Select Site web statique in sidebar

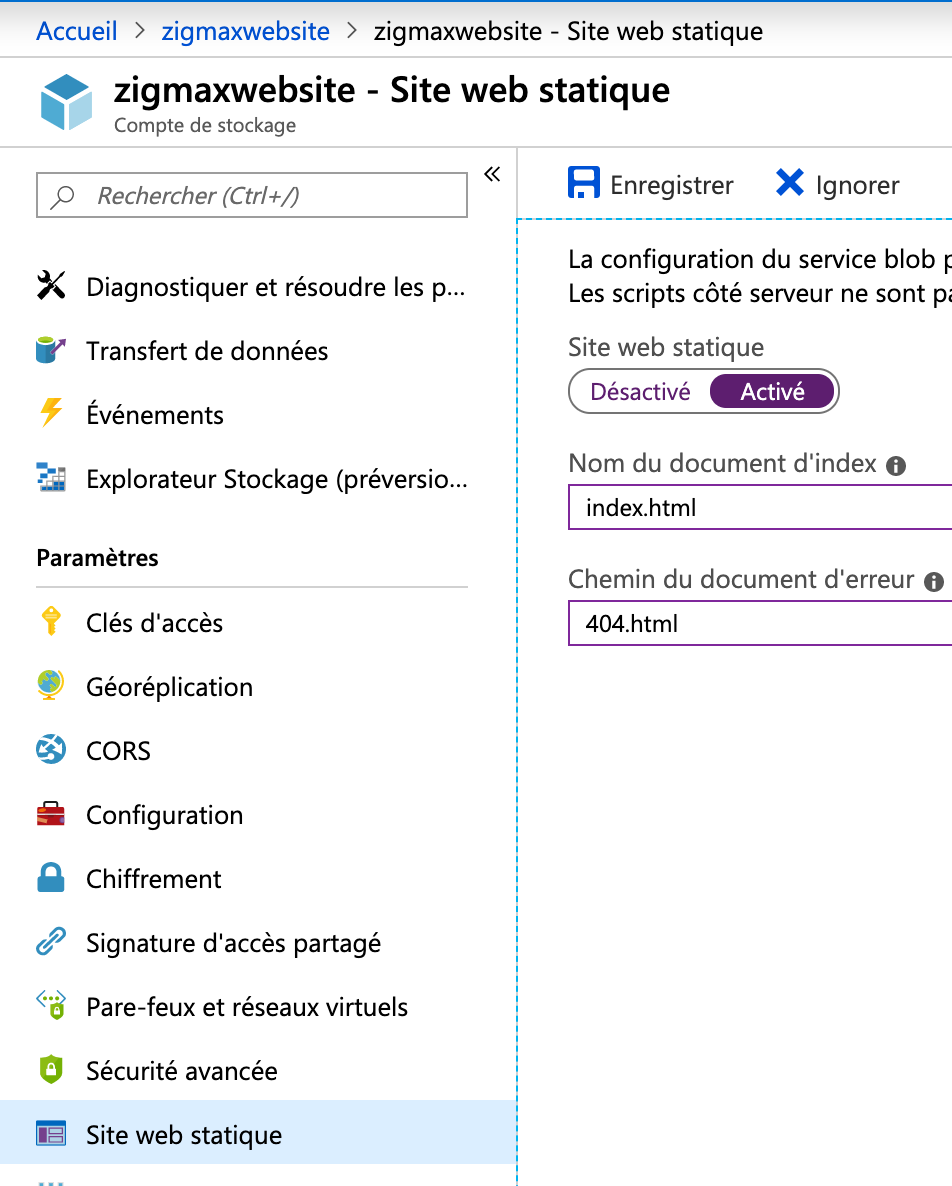coord(183,1134)
